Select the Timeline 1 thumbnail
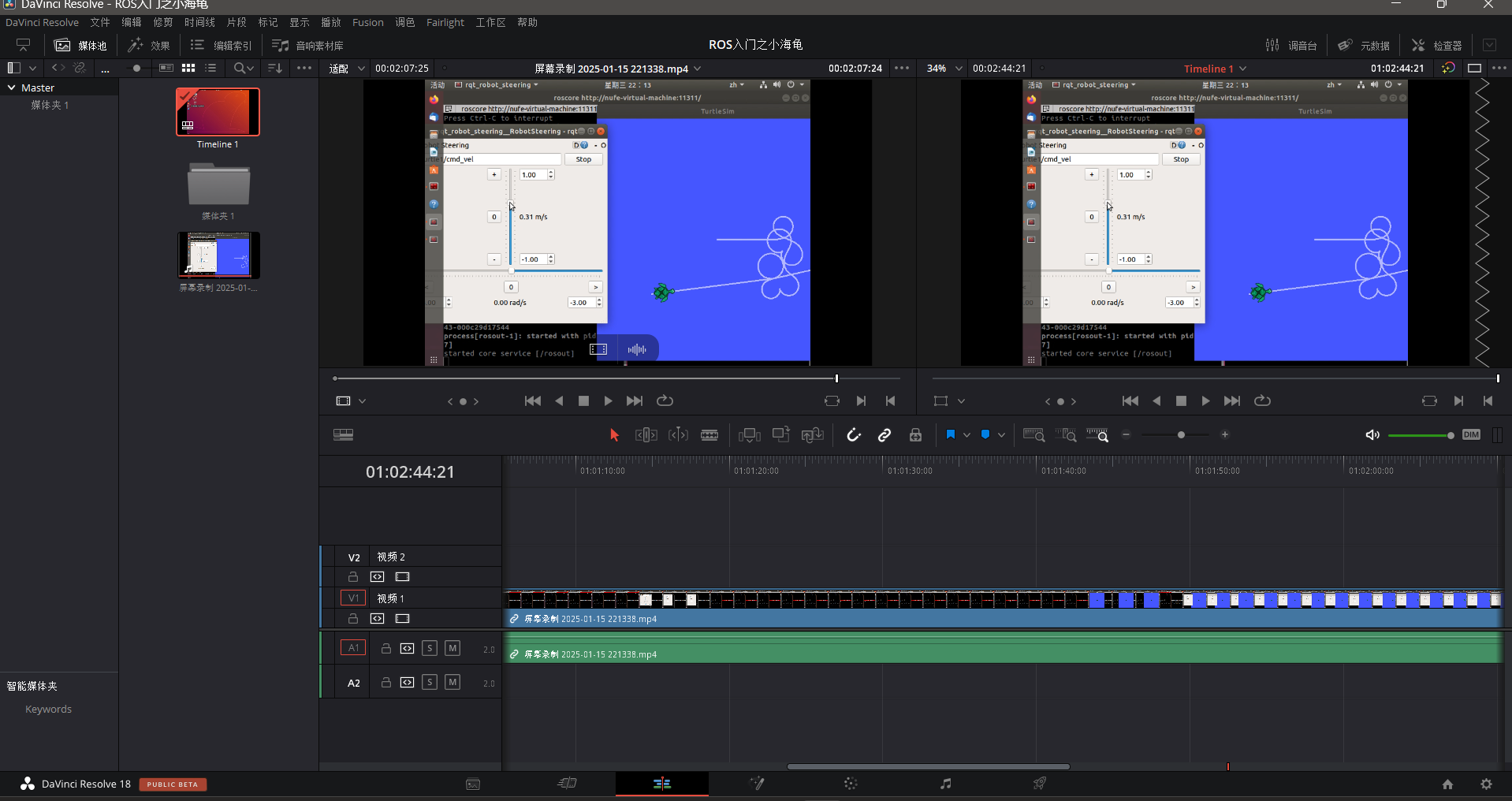The height and width of the screenshot is (801, 1512). [218, 112]
